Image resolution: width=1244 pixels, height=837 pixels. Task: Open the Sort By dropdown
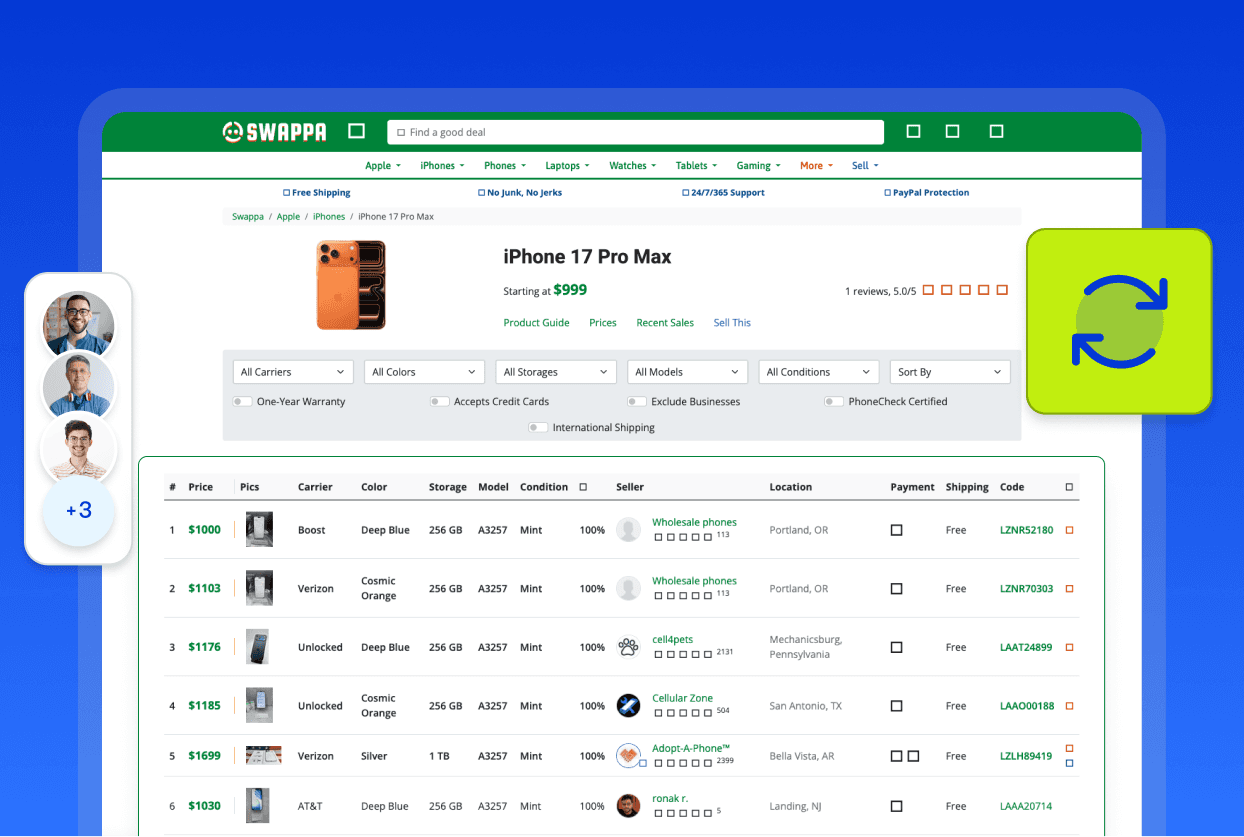[950, 372]
